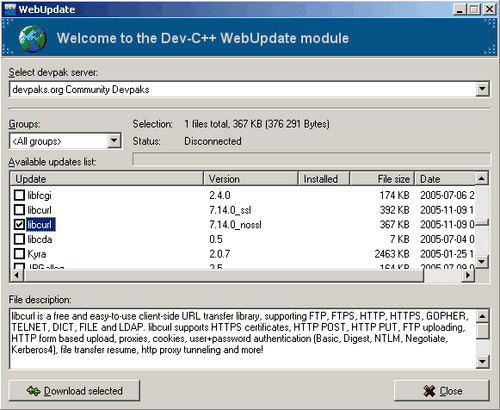Screen dimensions: 500x410
Task: Expand the All groups dropdown
Action: tap(114, 141)
